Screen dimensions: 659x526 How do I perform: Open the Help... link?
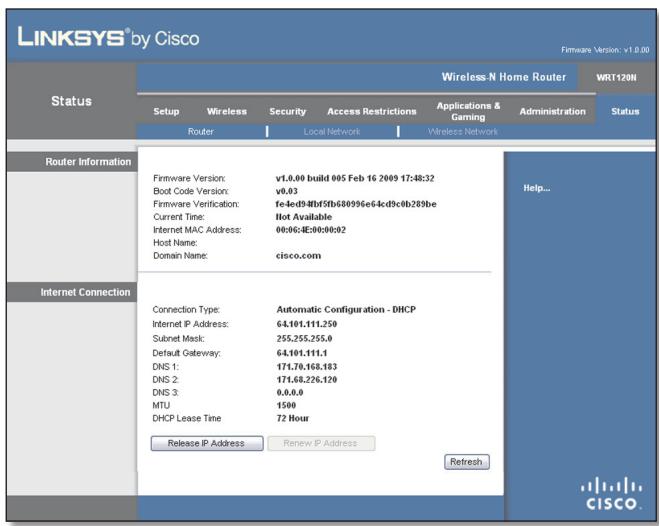pos(536,188)
